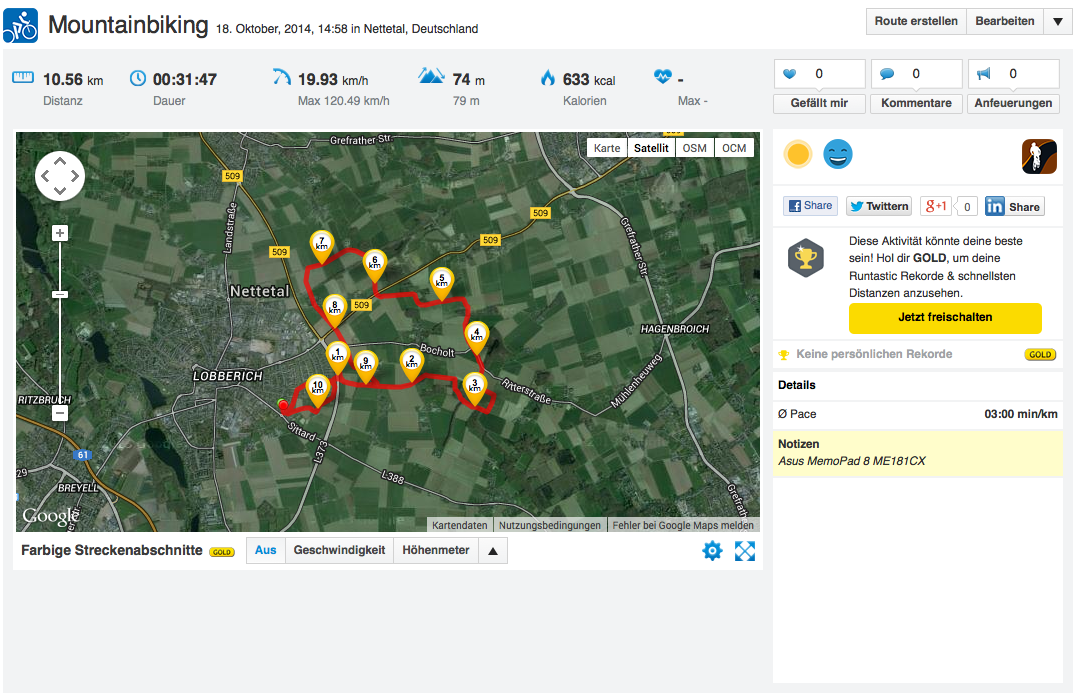Click the sunny weather icon
1083x697 pixels.
pos(798,154)
